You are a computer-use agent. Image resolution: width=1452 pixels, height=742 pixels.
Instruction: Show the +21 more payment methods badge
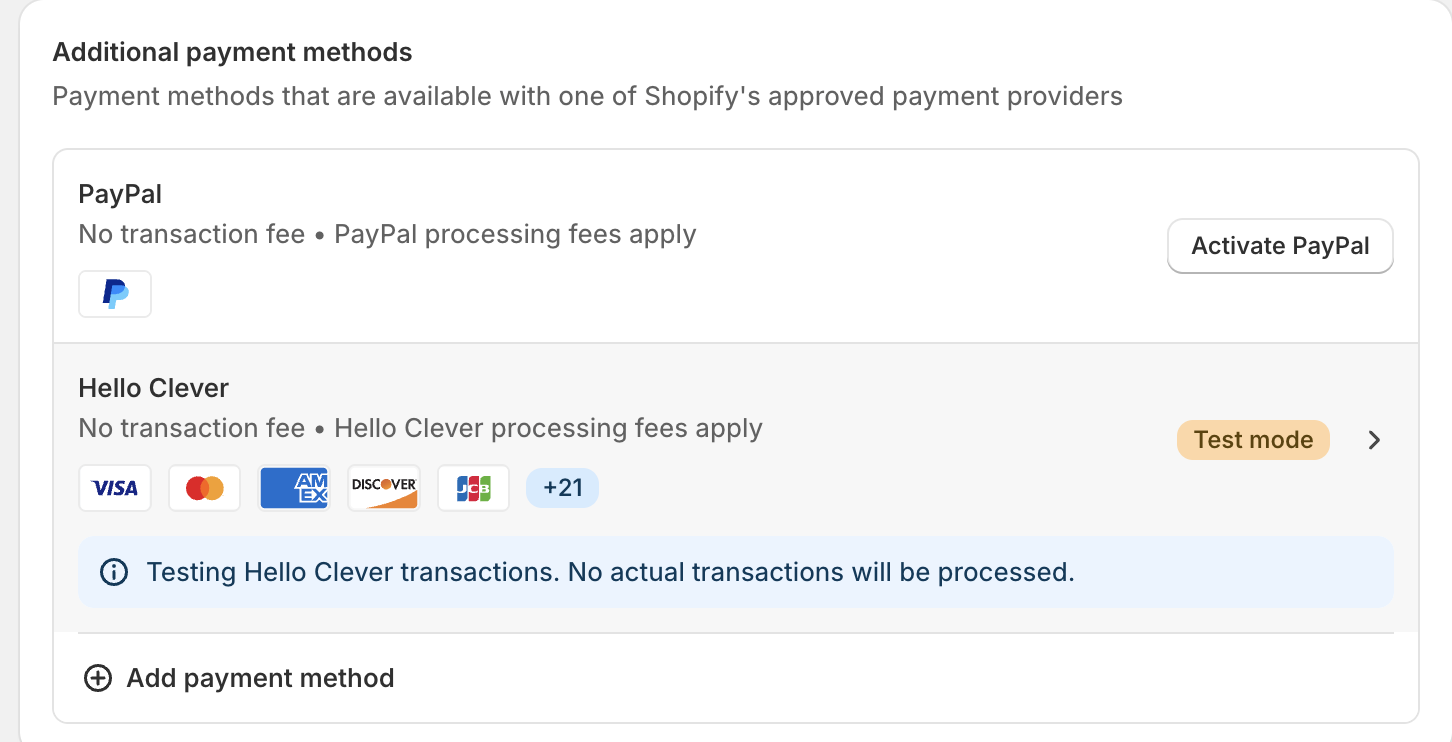point(562,488)
